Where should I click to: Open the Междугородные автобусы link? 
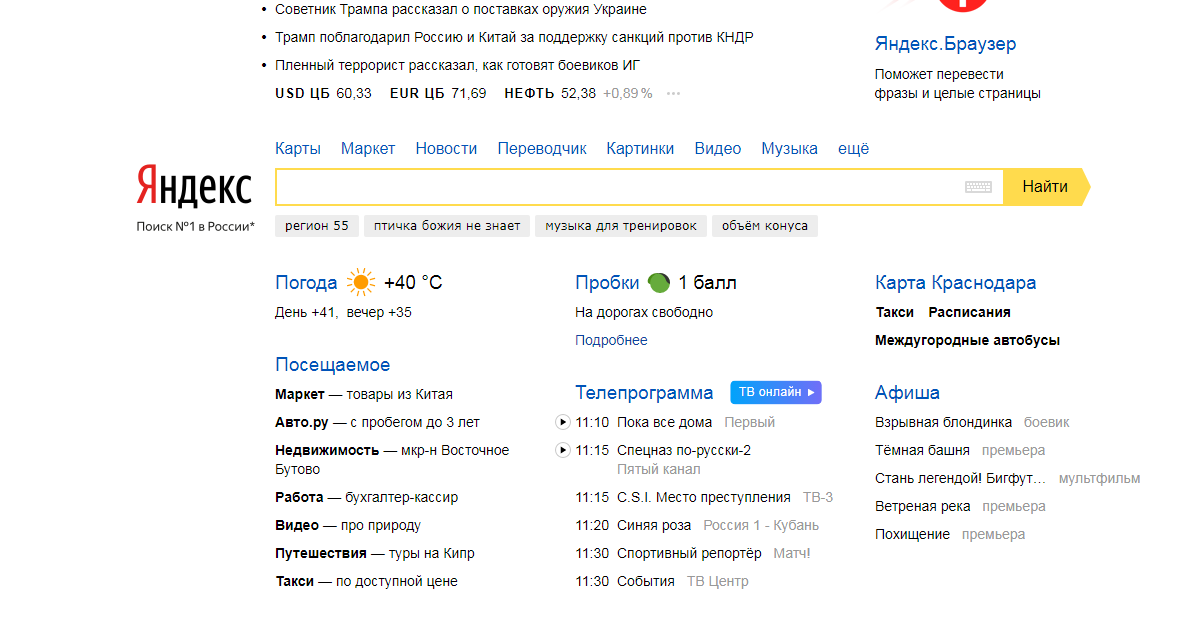(x=967, y=340)
